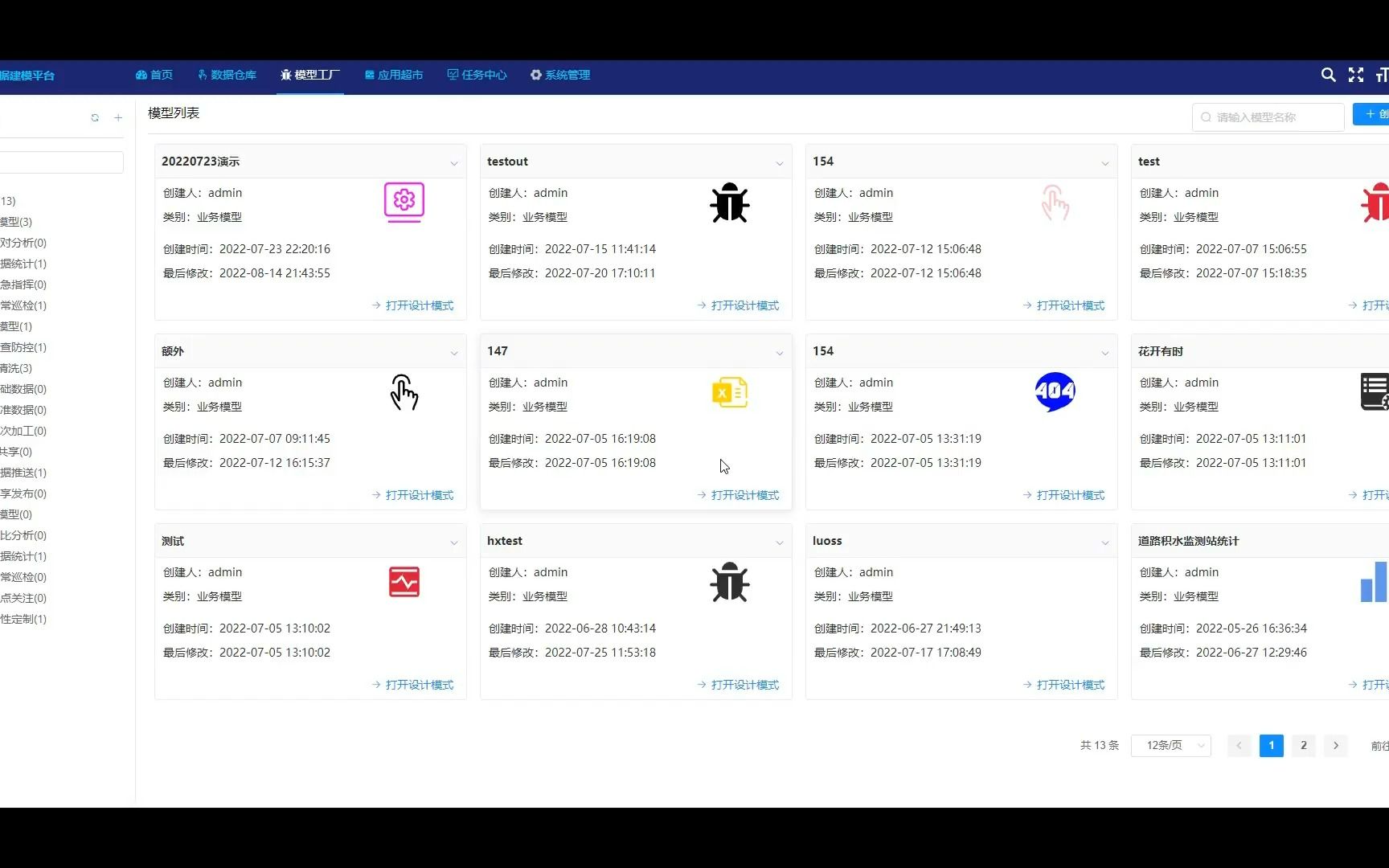Image resolution: width=1389 pixels, height=868 pixels.
Task: Expand the 147 card chevron
Action: [780, 353]
